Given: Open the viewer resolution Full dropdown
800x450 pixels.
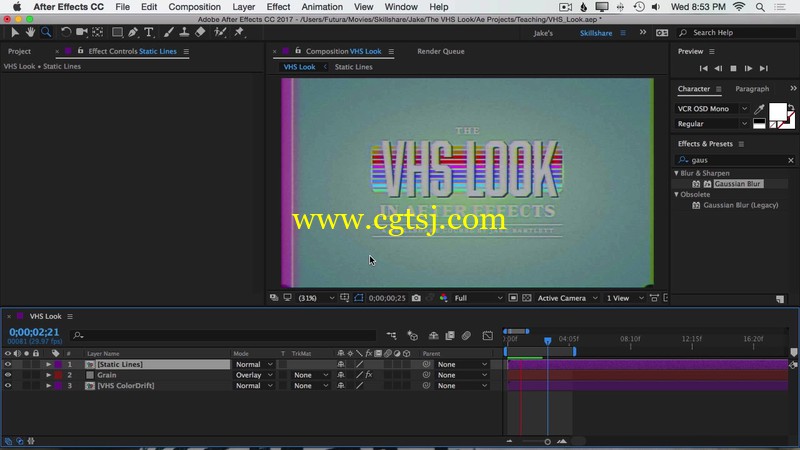Looking at the screenshot, I should tap(478, 298).
